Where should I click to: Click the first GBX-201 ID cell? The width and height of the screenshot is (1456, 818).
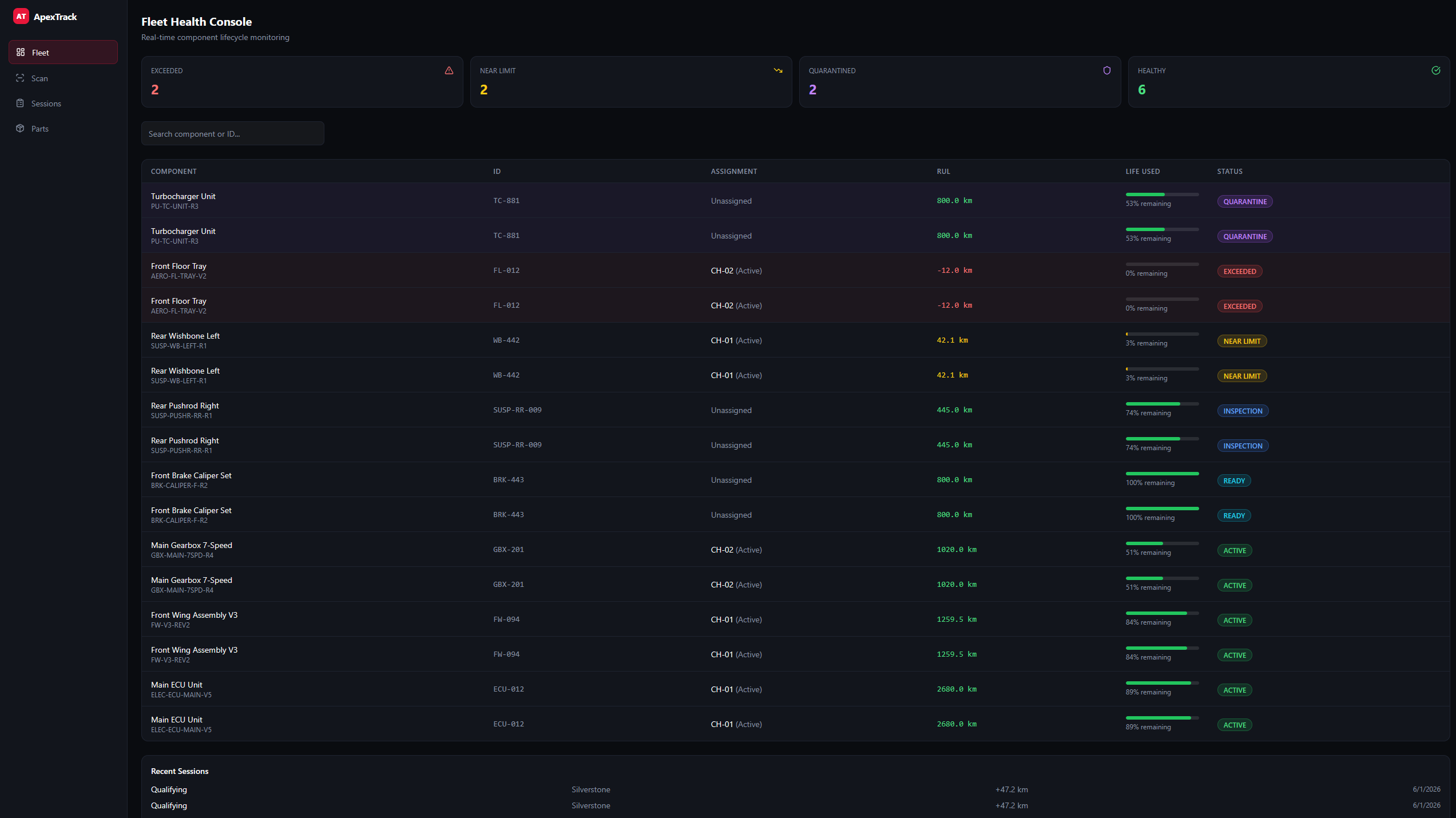(x=509, y=550)
